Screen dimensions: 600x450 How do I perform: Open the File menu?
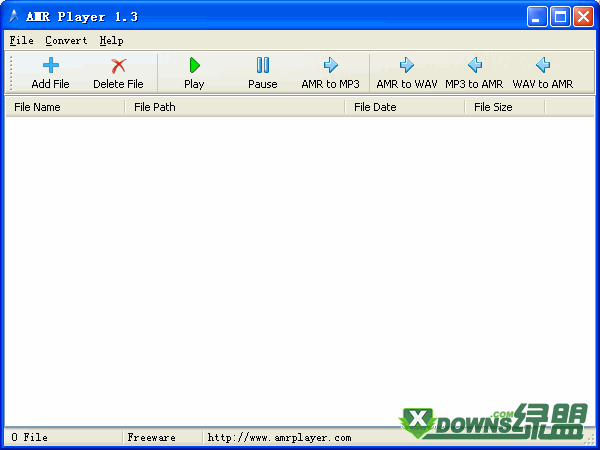(x=21, y=41)
